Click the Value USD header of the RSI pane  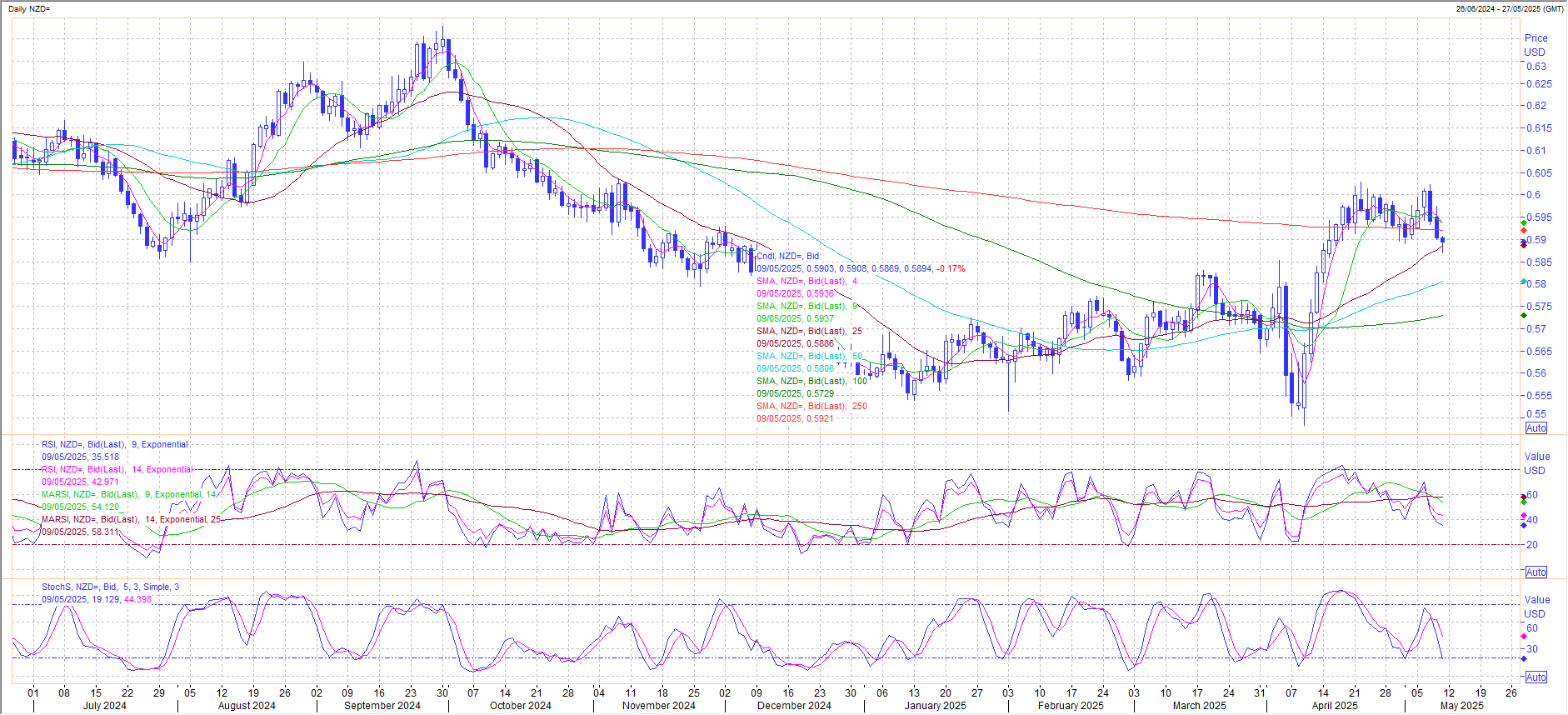pos(1537,463)
